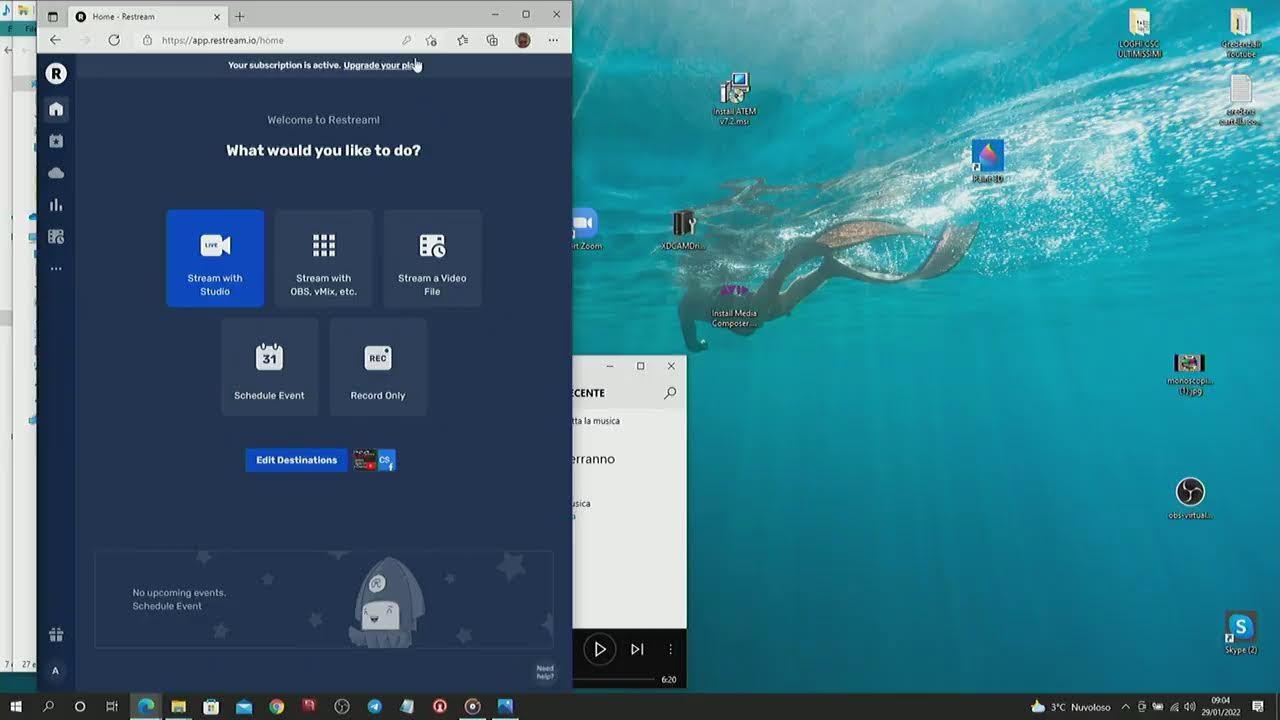Viewport: 1280px width, 720px height.
Task: Choose Stream with Studio
Action: coord(215,258)
